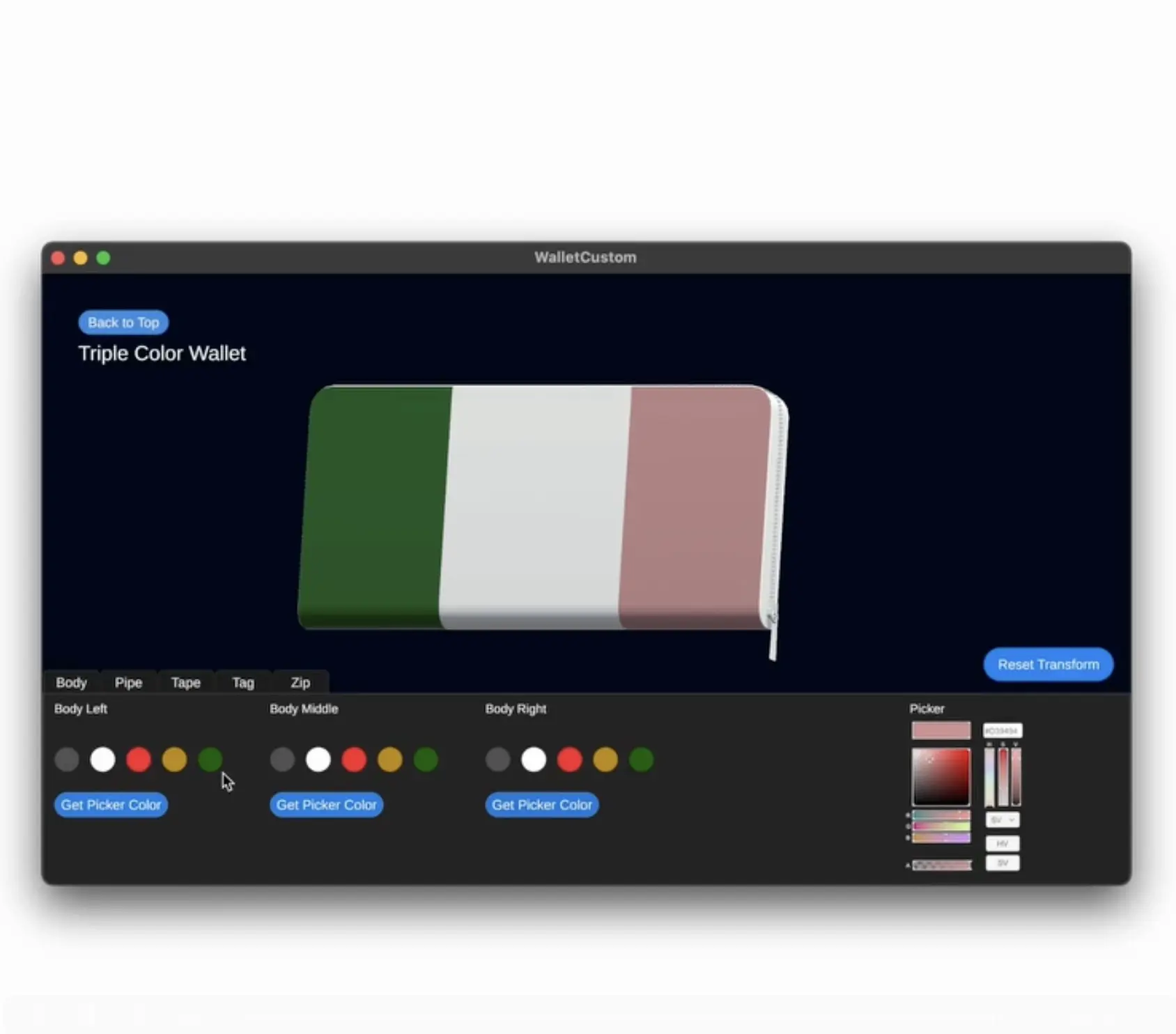Viewport: 1176px width, 1034px height.
Task: Switch to the Pipe tab
Action: click(x=128, y=683)
